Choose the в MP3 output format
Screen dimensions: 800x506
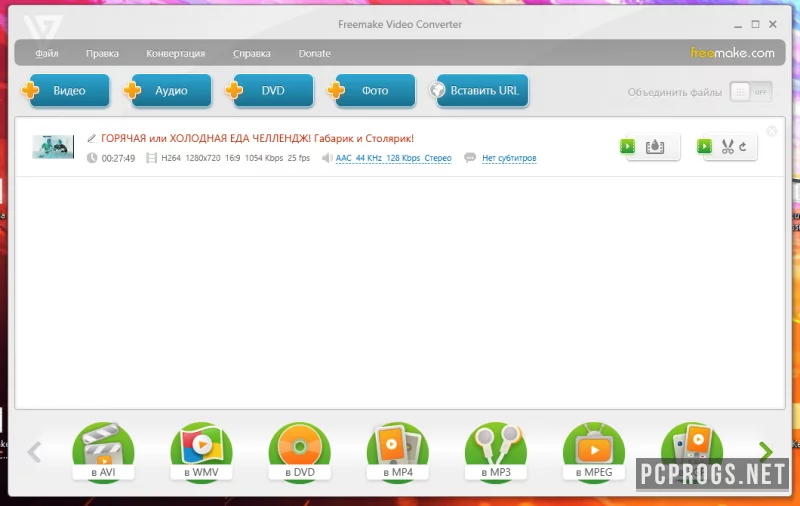pyautogui.click(x=496, y=452)
